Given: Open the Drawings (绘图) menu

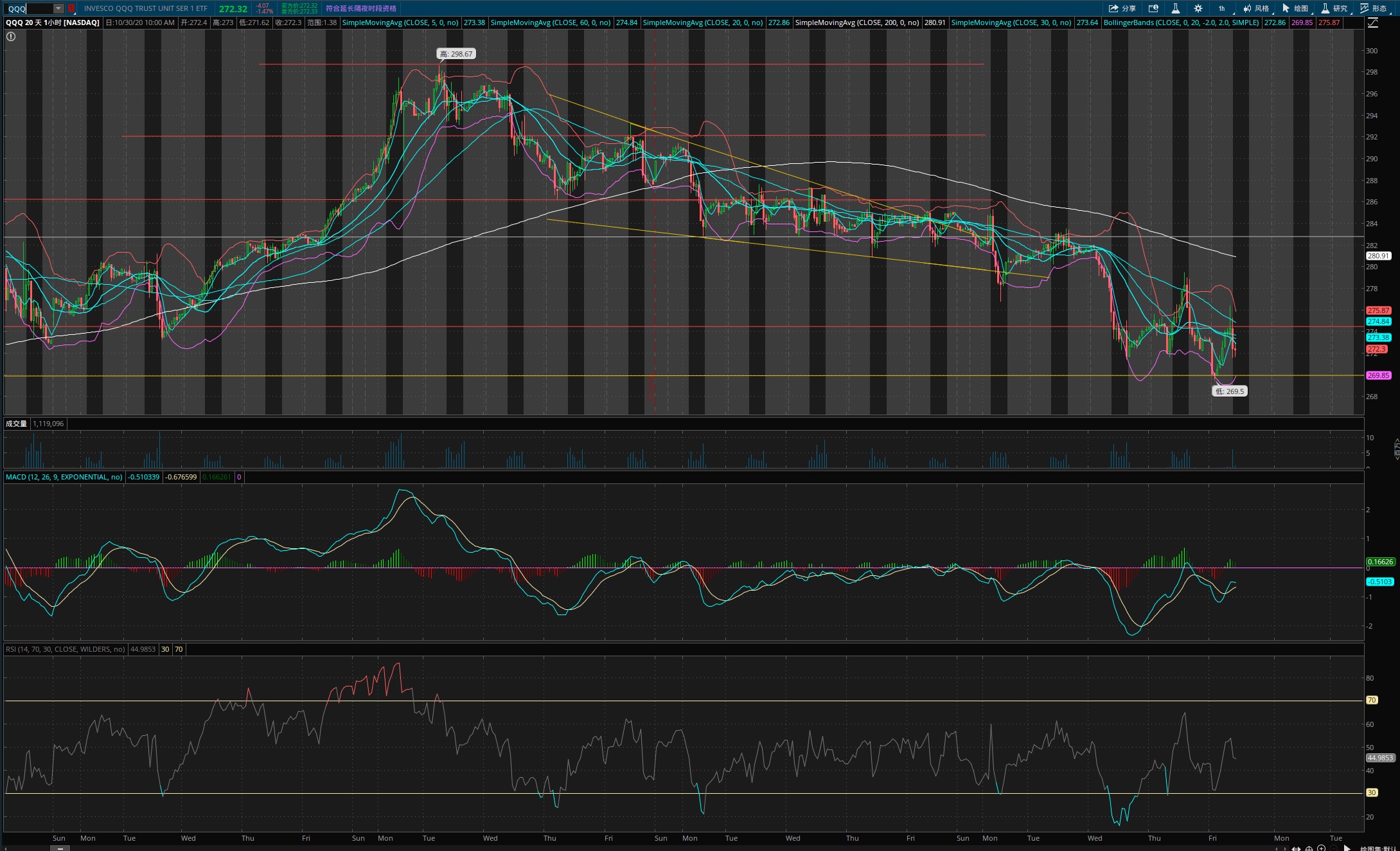Looking at the screenshot, I should click(x=1295, y=8).
